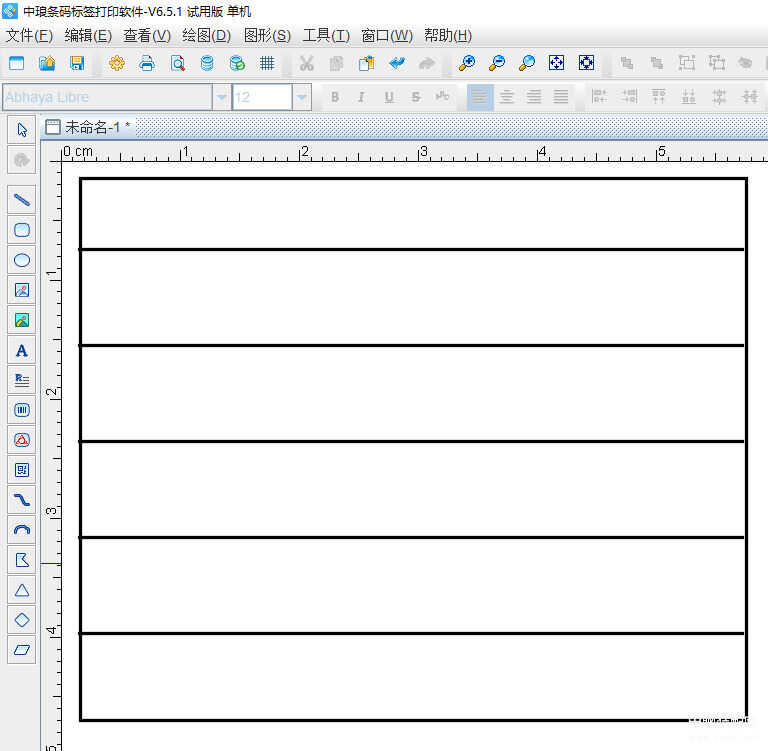
Task: Select the curve drawing tool
Action: [x=22, y=500]
